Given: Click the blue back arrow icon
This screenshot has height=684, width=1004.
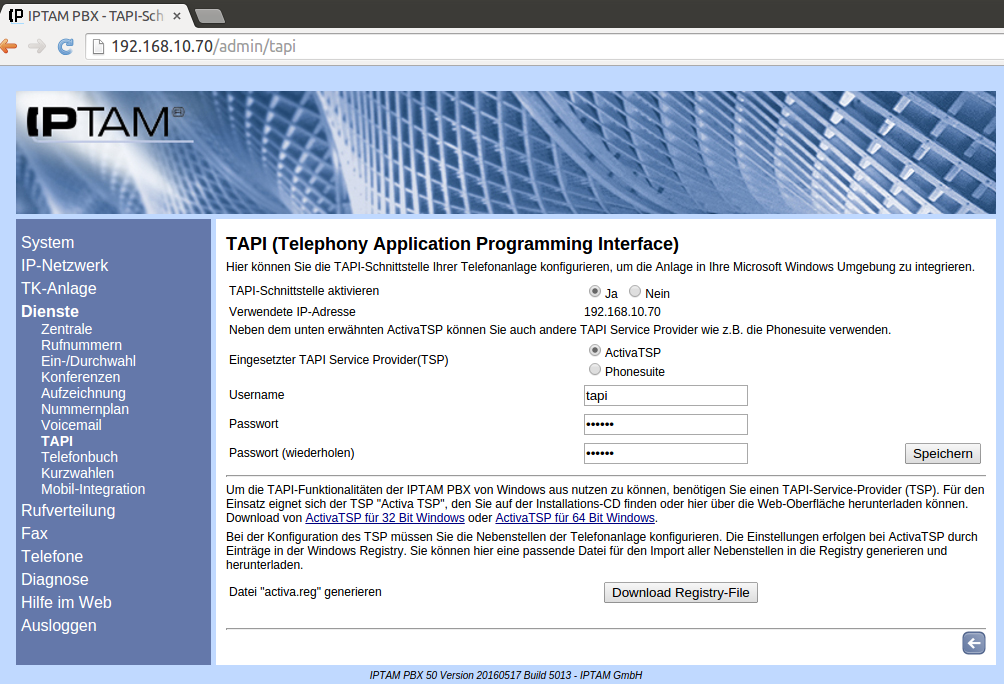Looking at the screenshot, I should [x=973, y=643].
